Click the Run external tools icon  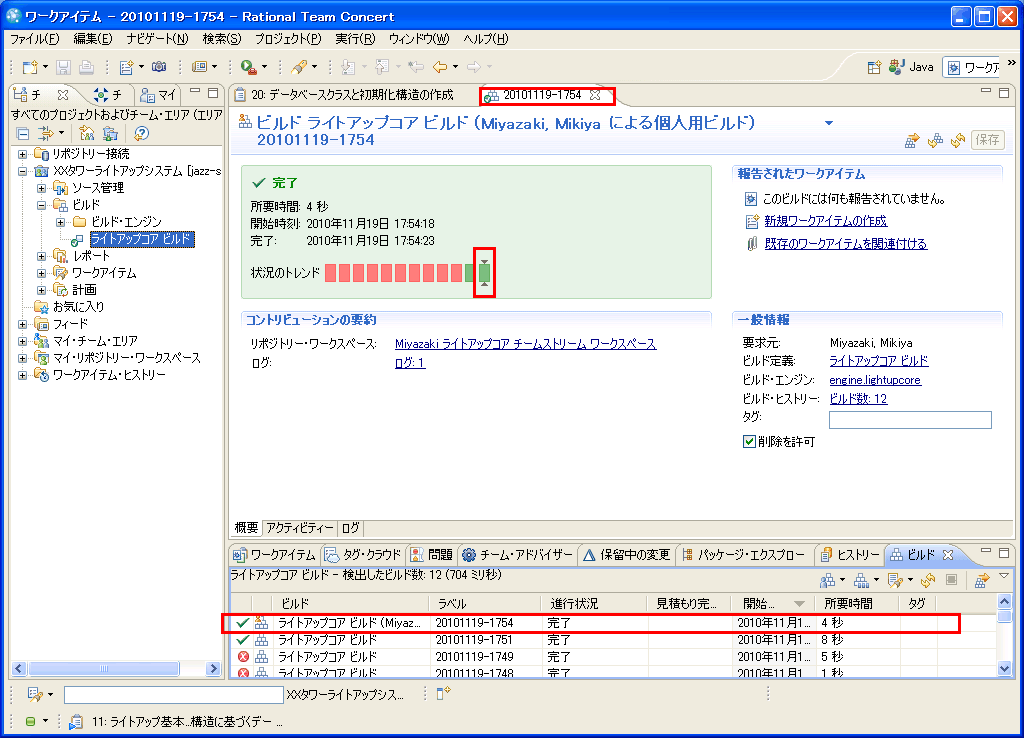pyautogui.click(x=248, y=67)
